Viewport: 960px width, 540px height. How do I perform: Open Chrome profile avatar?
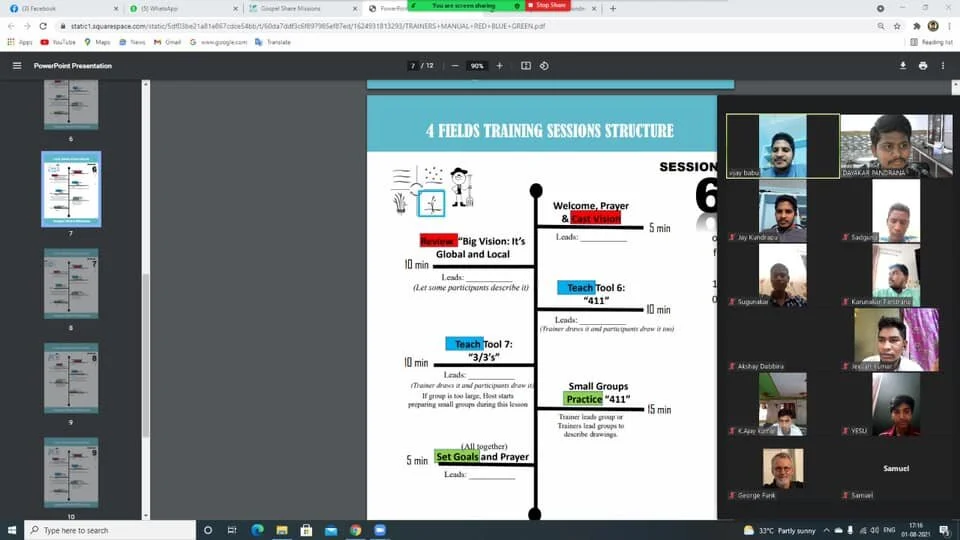pos(933,26)
